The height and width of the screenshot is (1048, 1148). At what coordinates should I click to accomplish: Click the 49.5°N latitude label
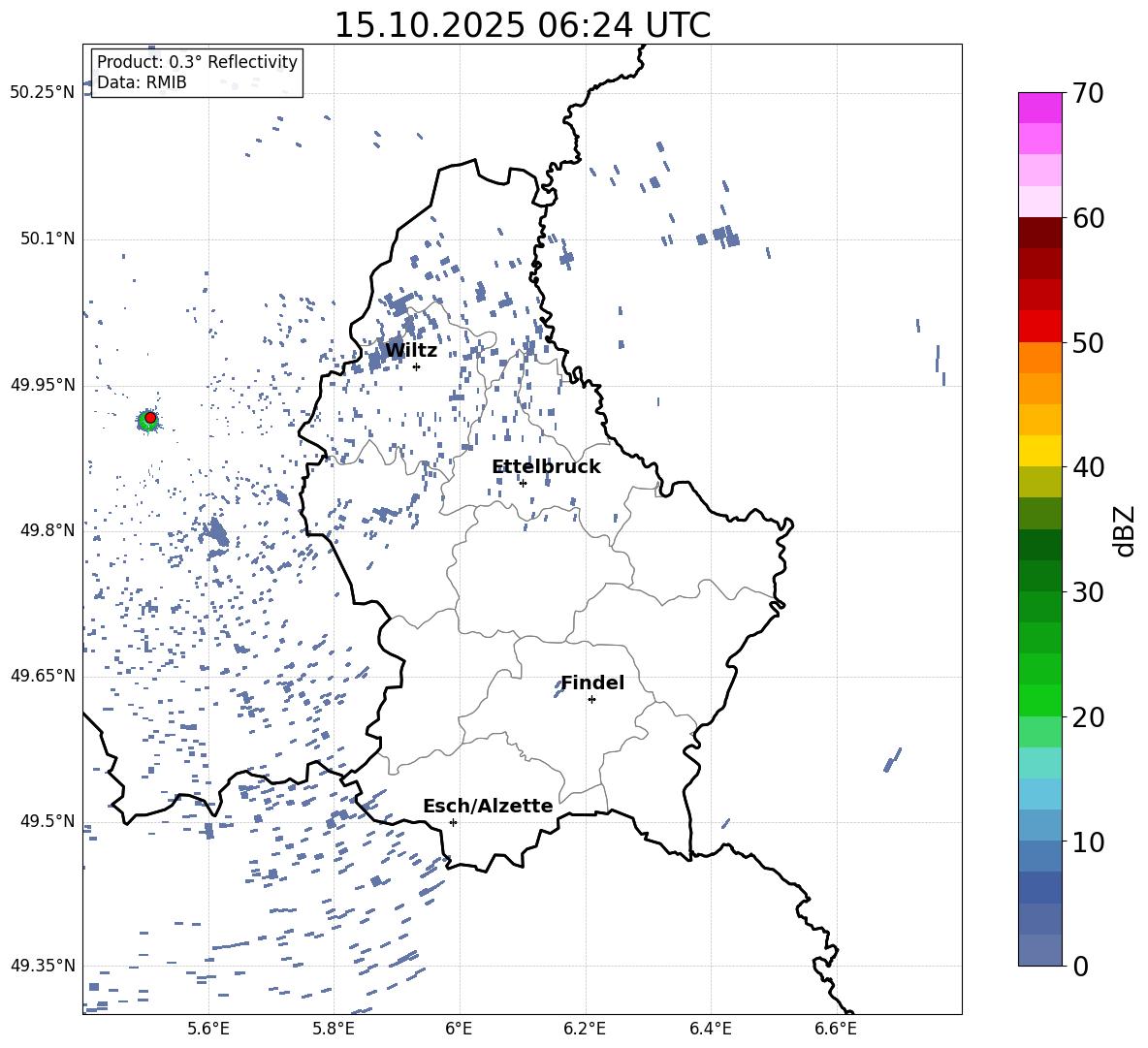click(47, 821)
